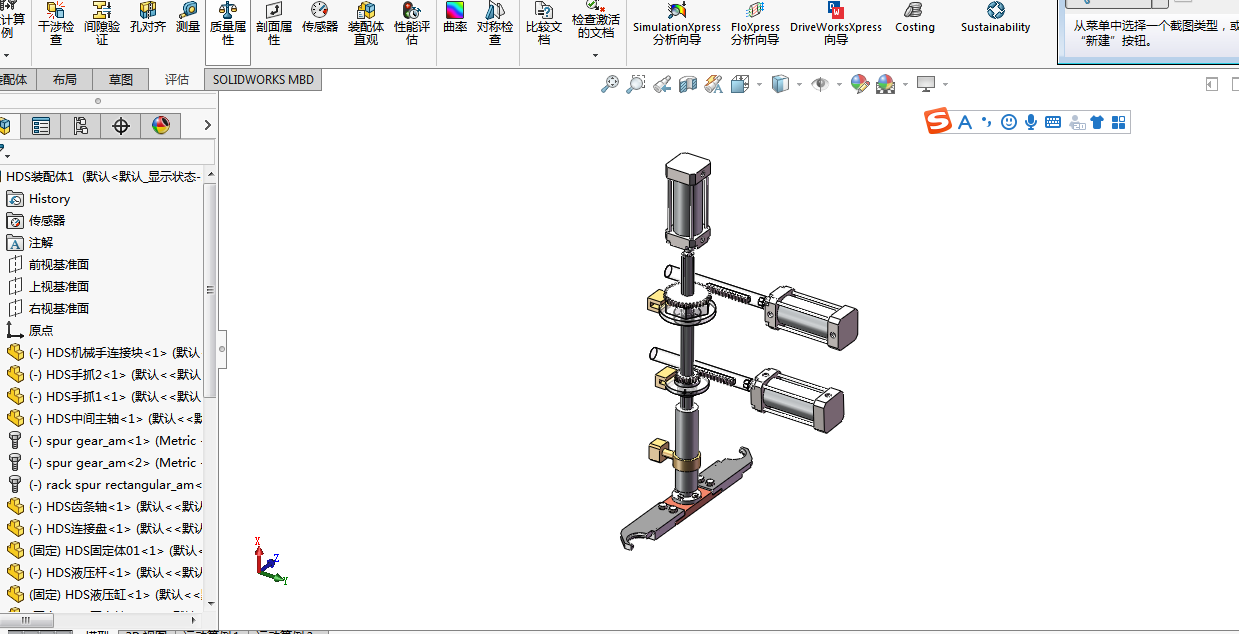The image size is (1239, 634).
Task: Click Check Active Document (检查激活的文档)
Action: pos(595,22)
